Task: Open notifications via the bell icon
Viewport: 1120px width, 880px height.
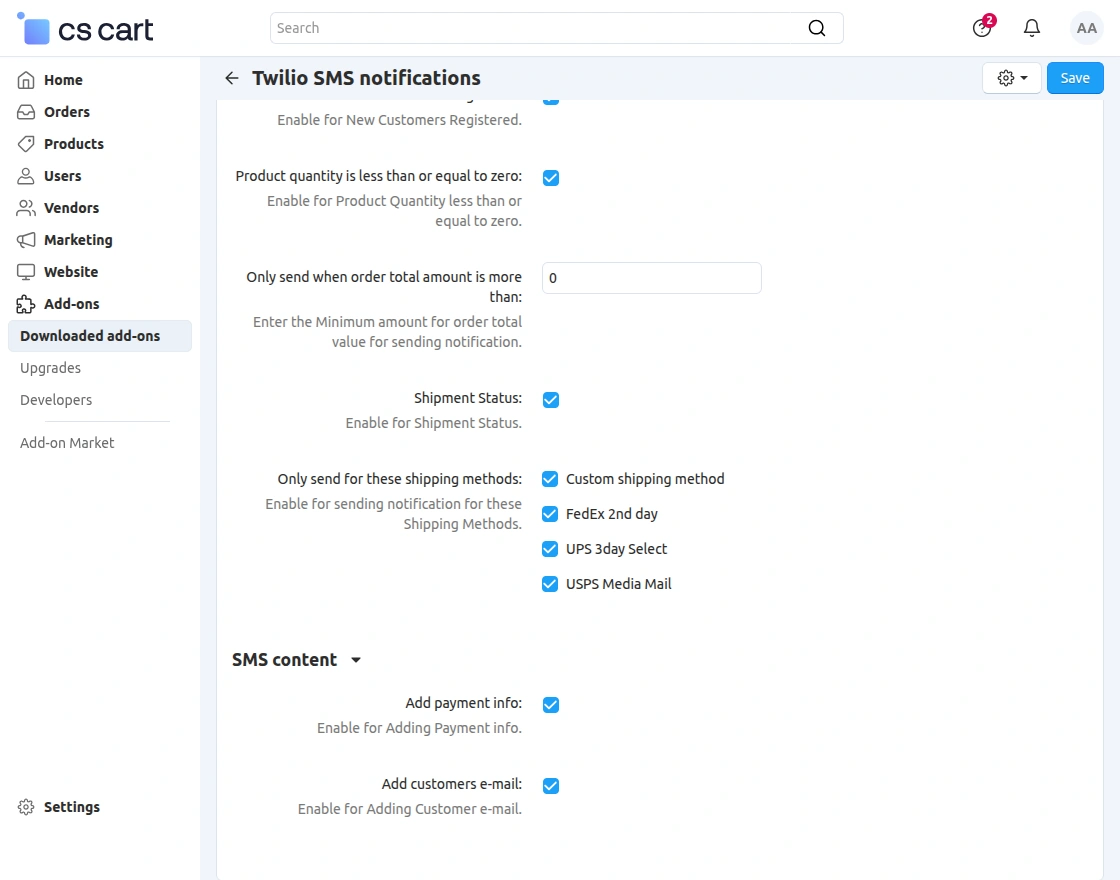Action: pyautogui.click(x=1031, y=28)
